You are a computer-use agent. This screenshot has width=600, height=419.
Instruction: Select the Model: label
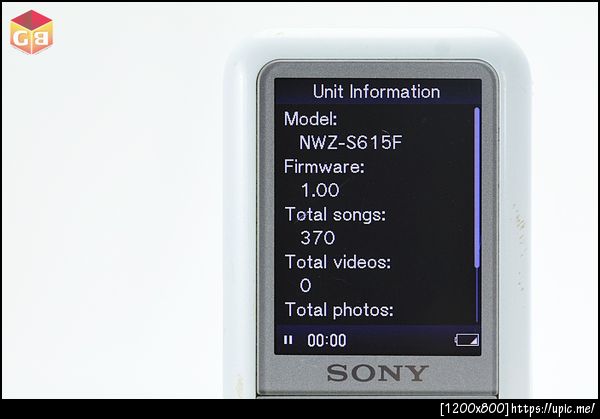point(310,119)
